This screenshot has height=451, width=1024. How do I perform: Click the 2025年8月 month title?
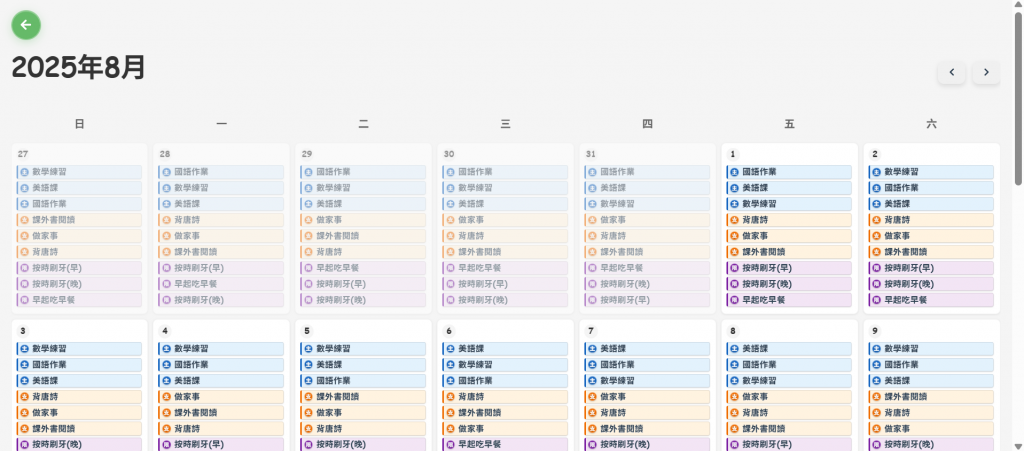pos(78,67)
